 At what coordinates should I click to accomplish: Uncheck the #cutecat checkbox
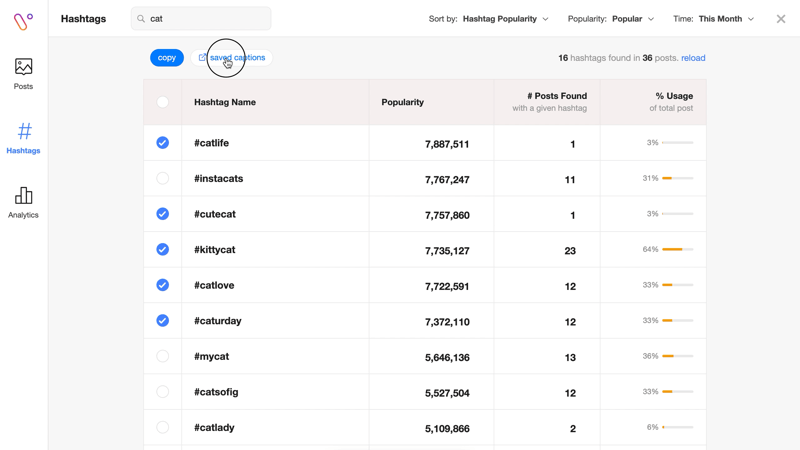click(x=163, y=214)
